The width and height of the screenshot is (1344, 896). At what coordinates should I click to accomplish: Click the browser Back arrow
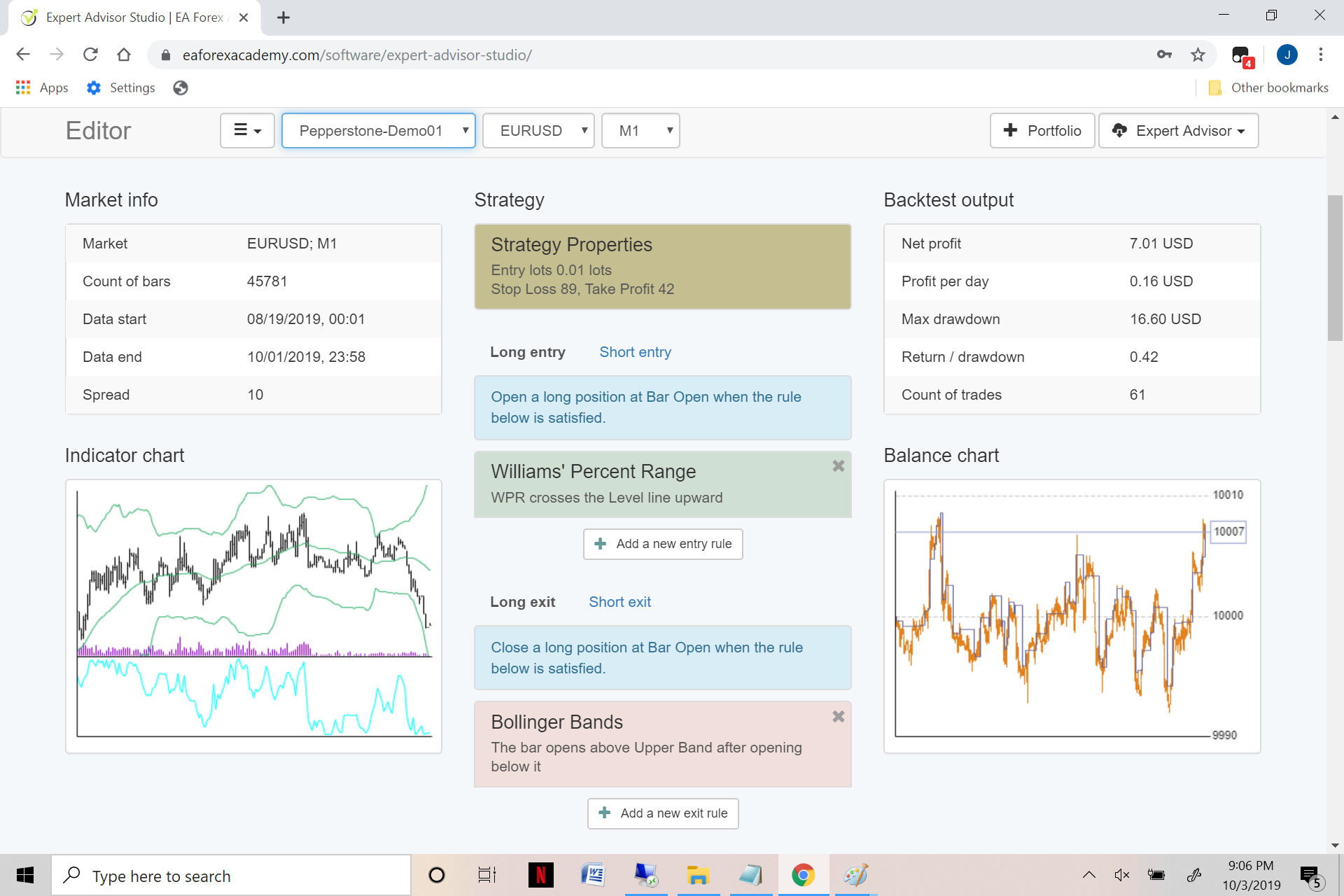(x=23, y=55)
